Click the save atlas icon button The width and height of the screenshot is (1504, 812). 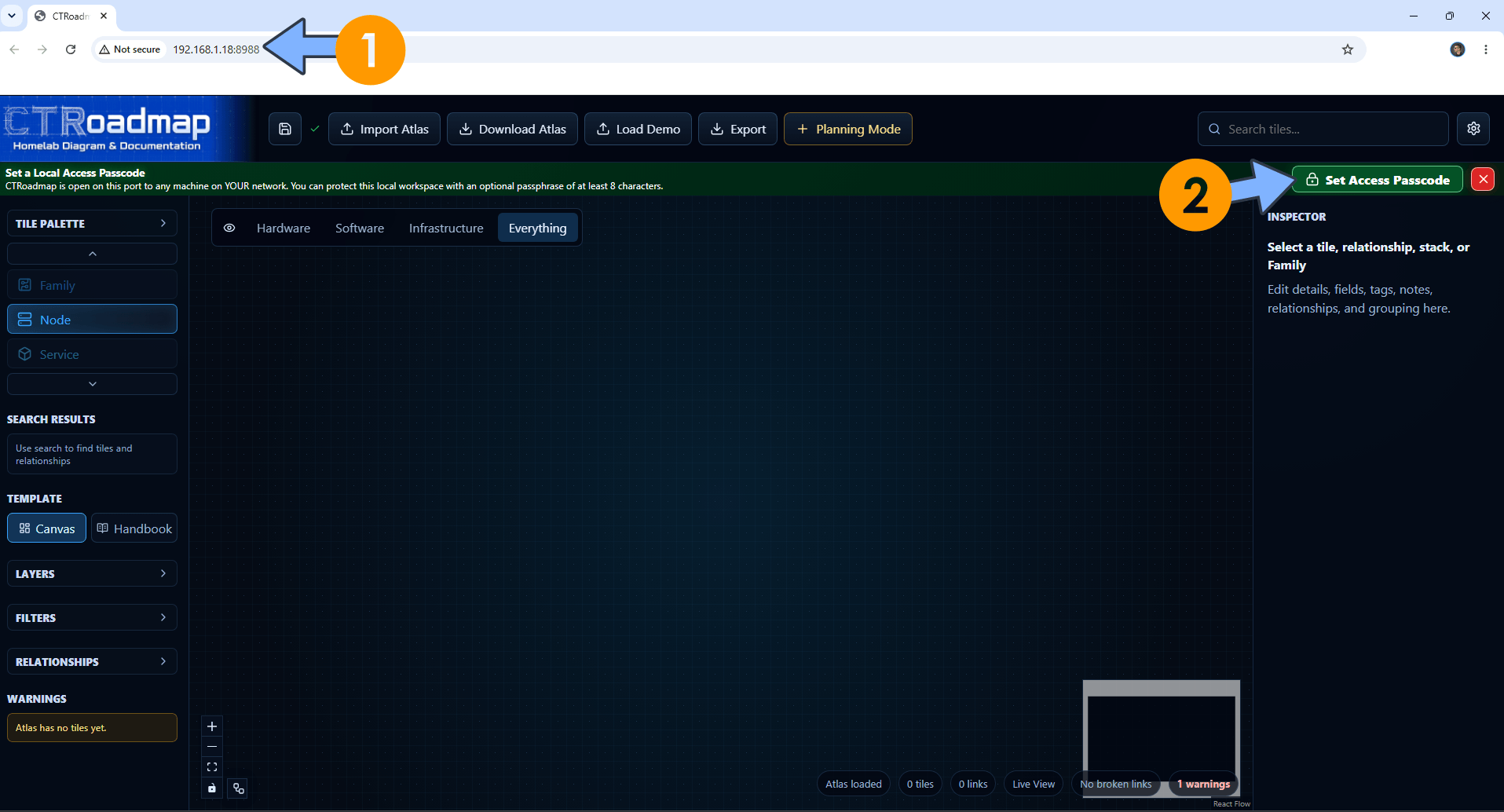[x=285, y=129]
